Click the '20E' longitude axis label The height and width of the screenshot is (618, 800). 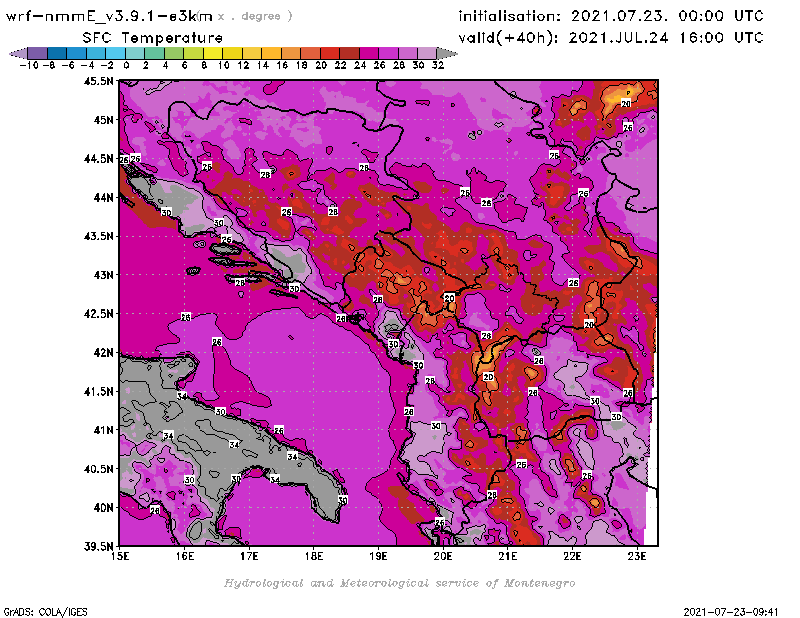(443, 556)
